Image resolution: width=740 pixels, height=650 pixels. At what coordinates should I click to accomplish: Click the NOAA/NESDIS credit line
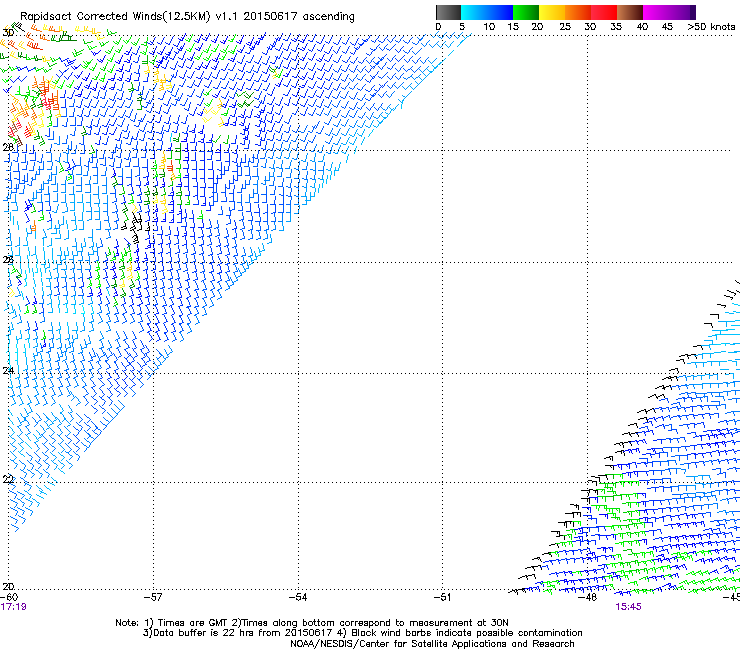click(432, 644)
